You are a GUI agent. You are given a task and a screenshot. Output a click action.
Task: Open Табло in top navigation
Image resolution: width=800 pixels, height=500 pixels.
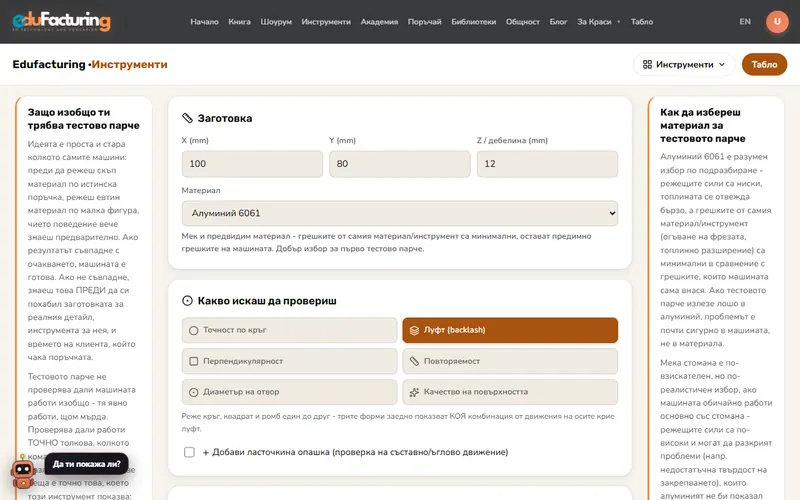tap(642, 21)
